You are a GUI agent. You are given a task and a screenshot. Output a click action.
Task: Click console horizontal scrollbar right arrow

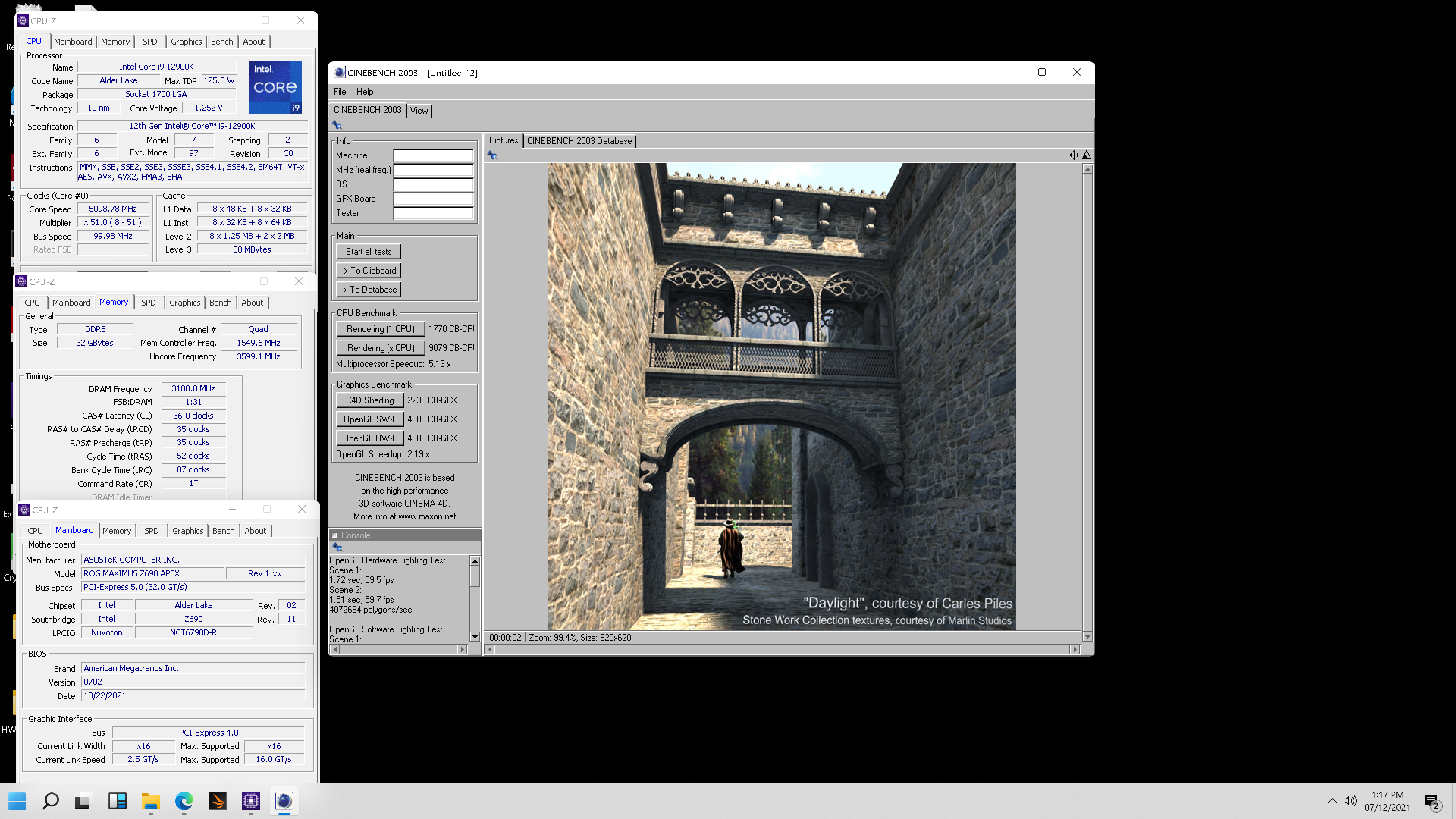(x=462, y=650)
